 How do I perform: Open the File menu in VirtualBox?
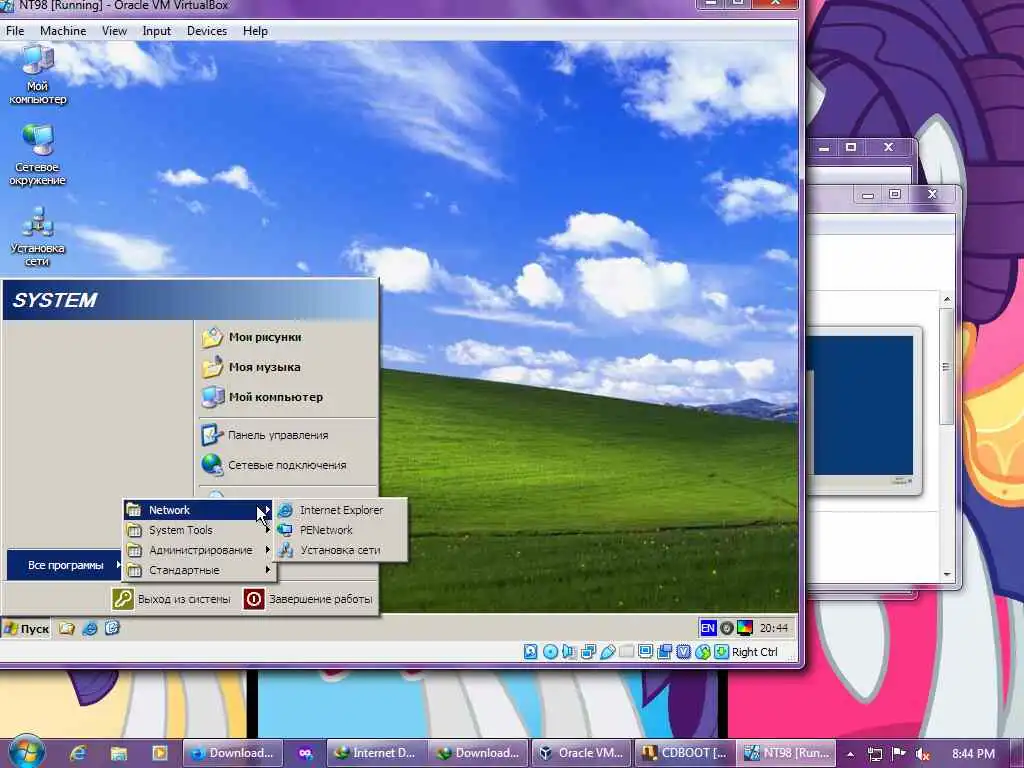(14, 31)
